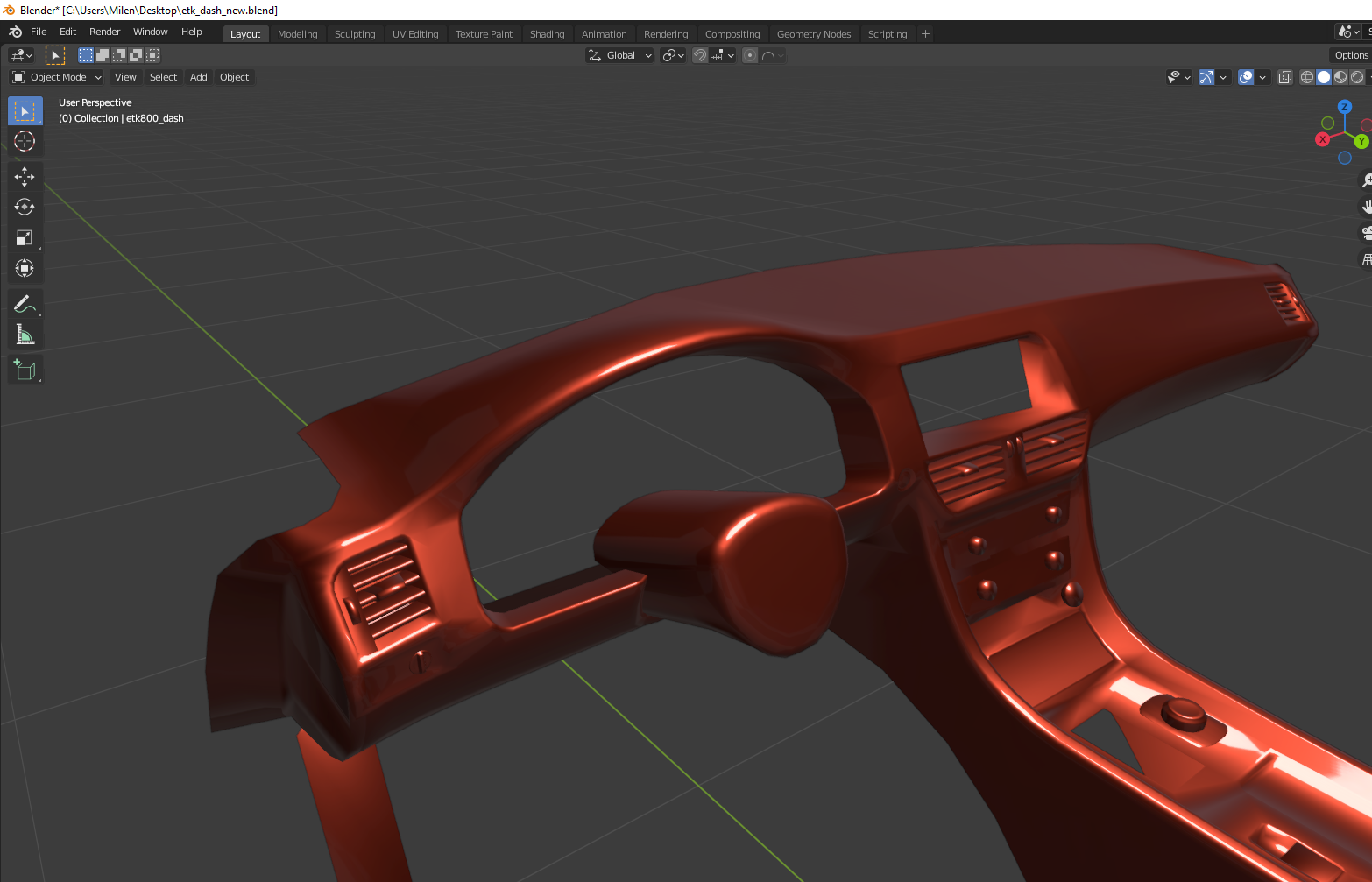Image resolution: width=1372 pixels, height=882 pixels.
Task: Select the Measure tool
Action: [x=25, y=335]
